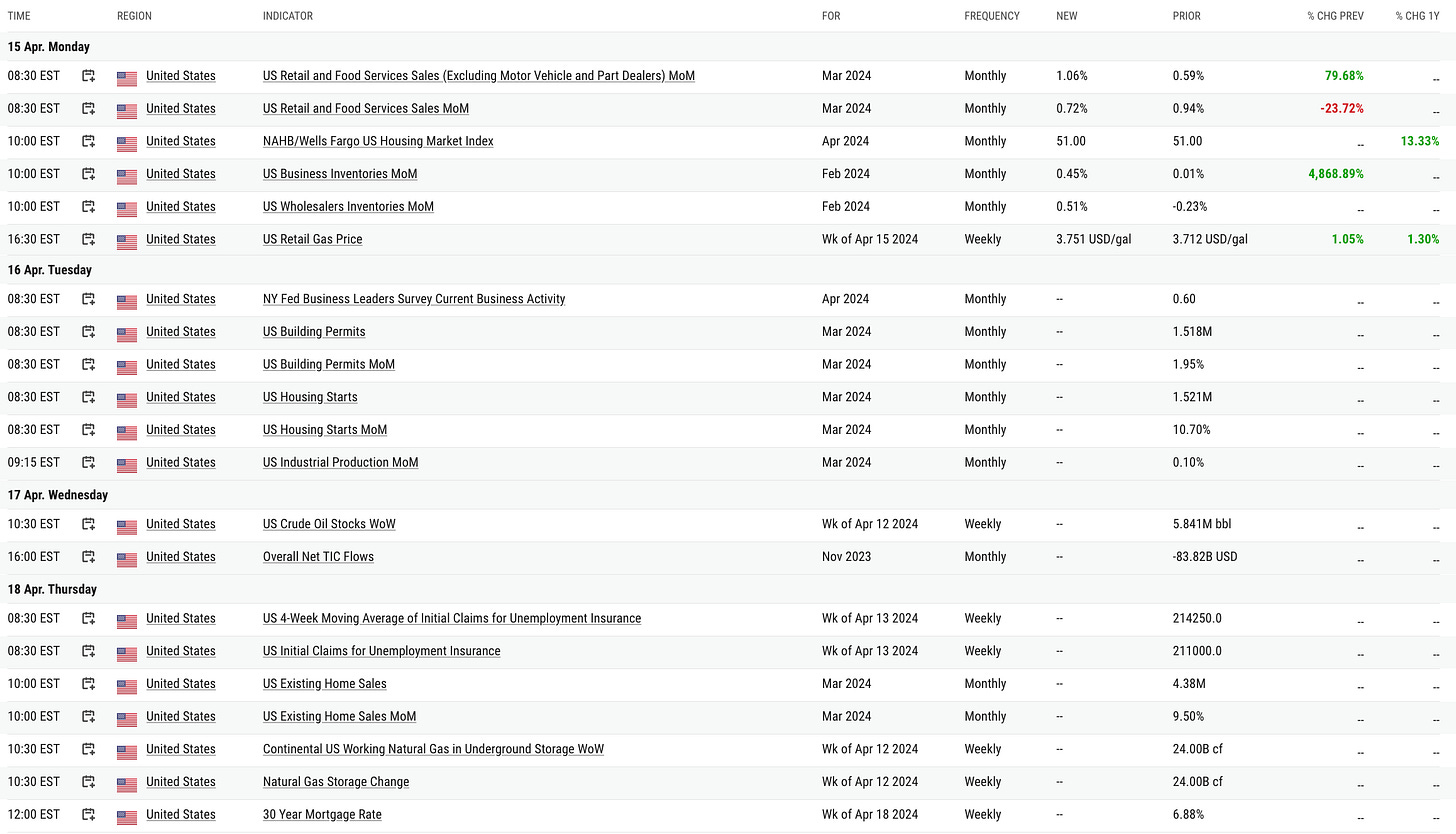Click the 214250.0 prior claims value

pos(1197,618)
